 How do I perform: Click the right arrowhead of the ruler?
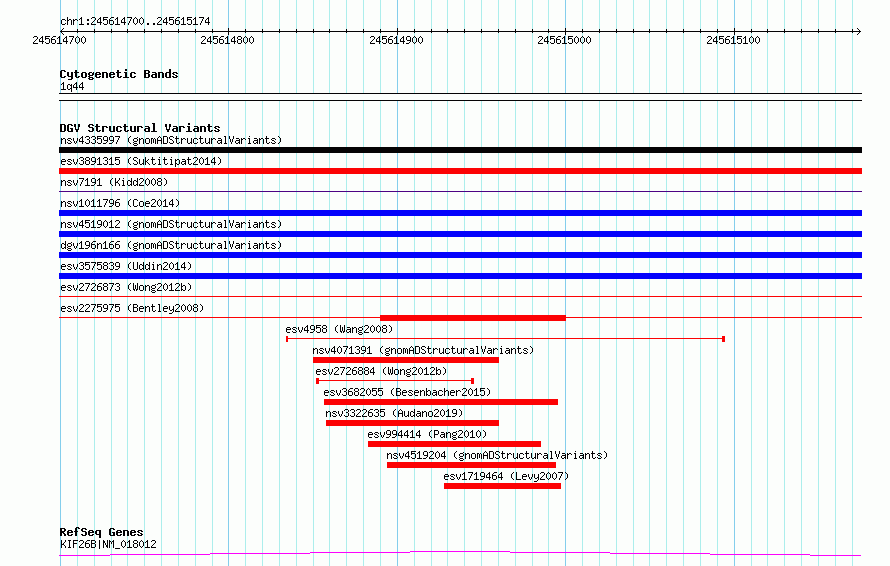pyautogui.click(x=858, y=31)
